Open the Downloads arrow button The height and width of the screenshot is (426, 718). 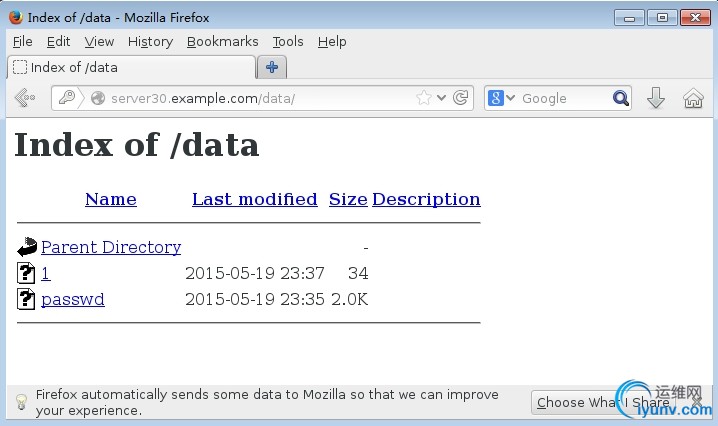pos(656,98)
